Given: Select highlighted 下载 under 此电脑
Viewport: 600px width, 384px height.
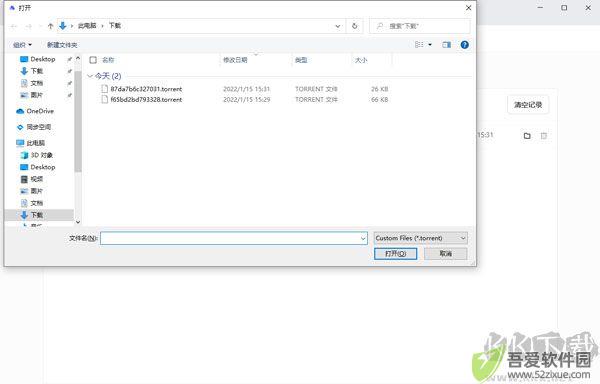Looking at the screenshot, I should pos(39,215).
